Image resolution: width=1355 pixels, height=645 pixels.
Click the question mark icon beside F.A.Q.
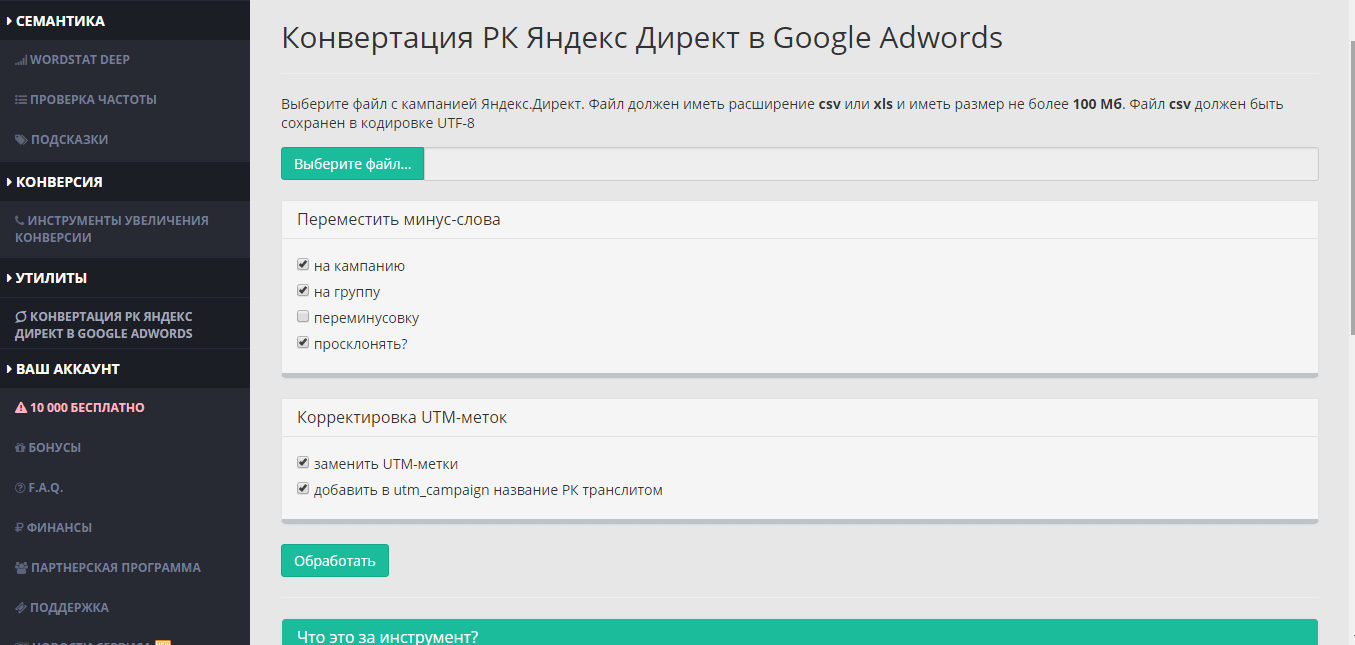21,488
